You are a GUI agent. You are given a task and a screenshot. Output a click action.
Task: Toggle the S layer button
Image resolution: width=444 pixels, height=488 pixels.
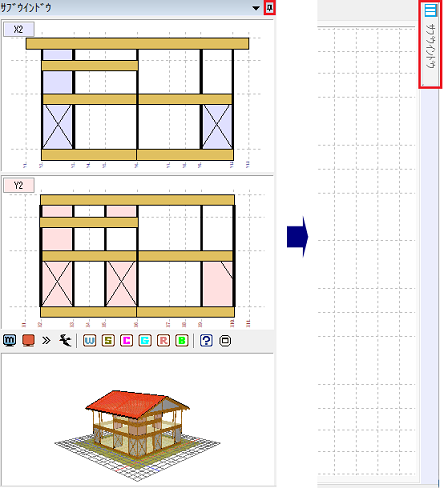pyautogui.click(x=108, y=341)
